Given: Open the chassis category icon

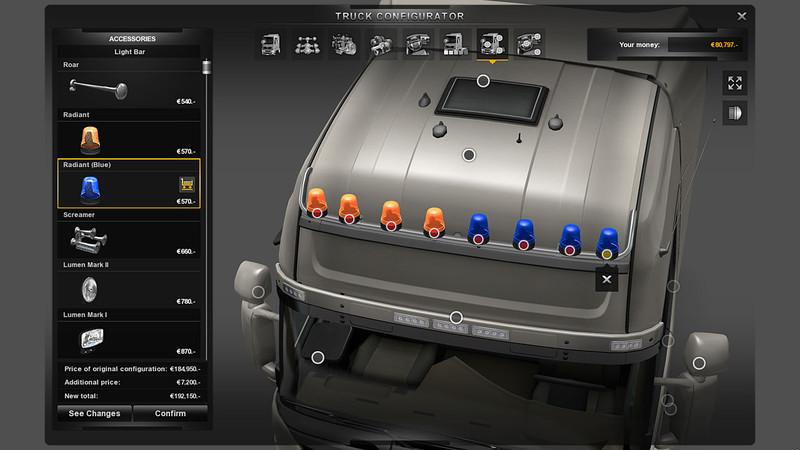Looking at the screenshot, I should click(306, 44).
